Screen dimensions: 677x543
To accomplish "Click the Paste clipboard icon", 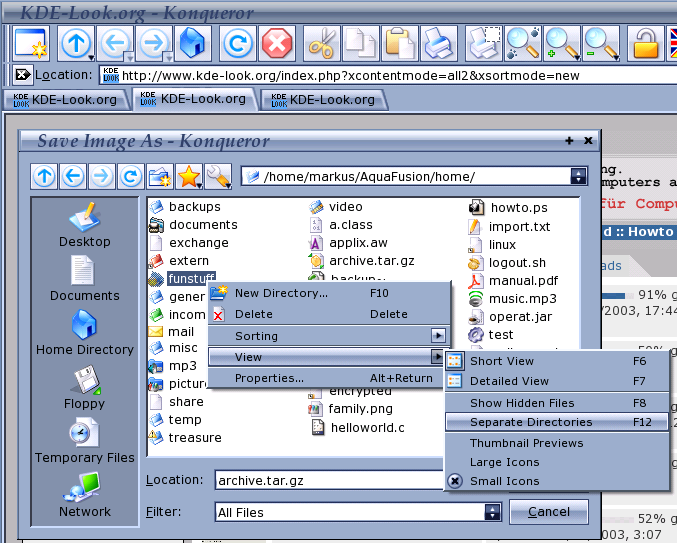I will click(400, 43).
